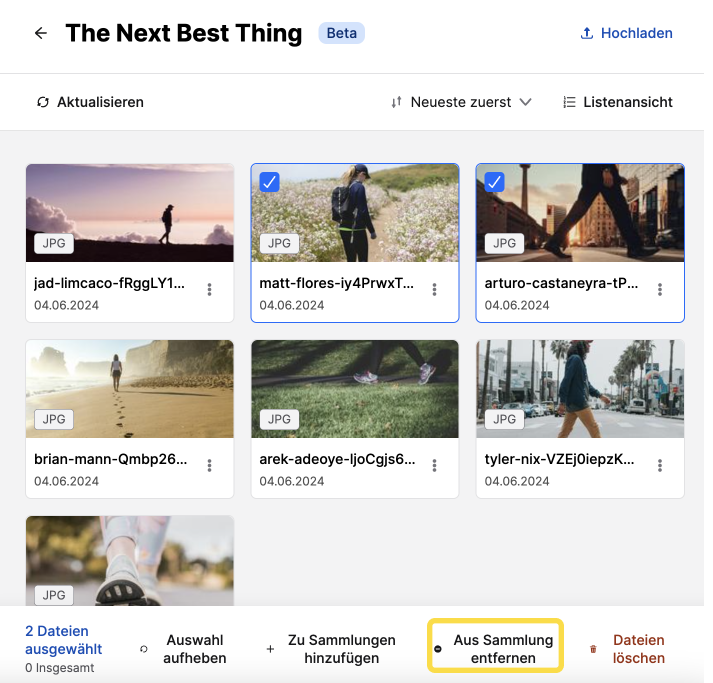Open the jad-limcaco silhouette thumbnail
Image resolution: width=713 pixels, height=683 pixels.
[130, 213]
